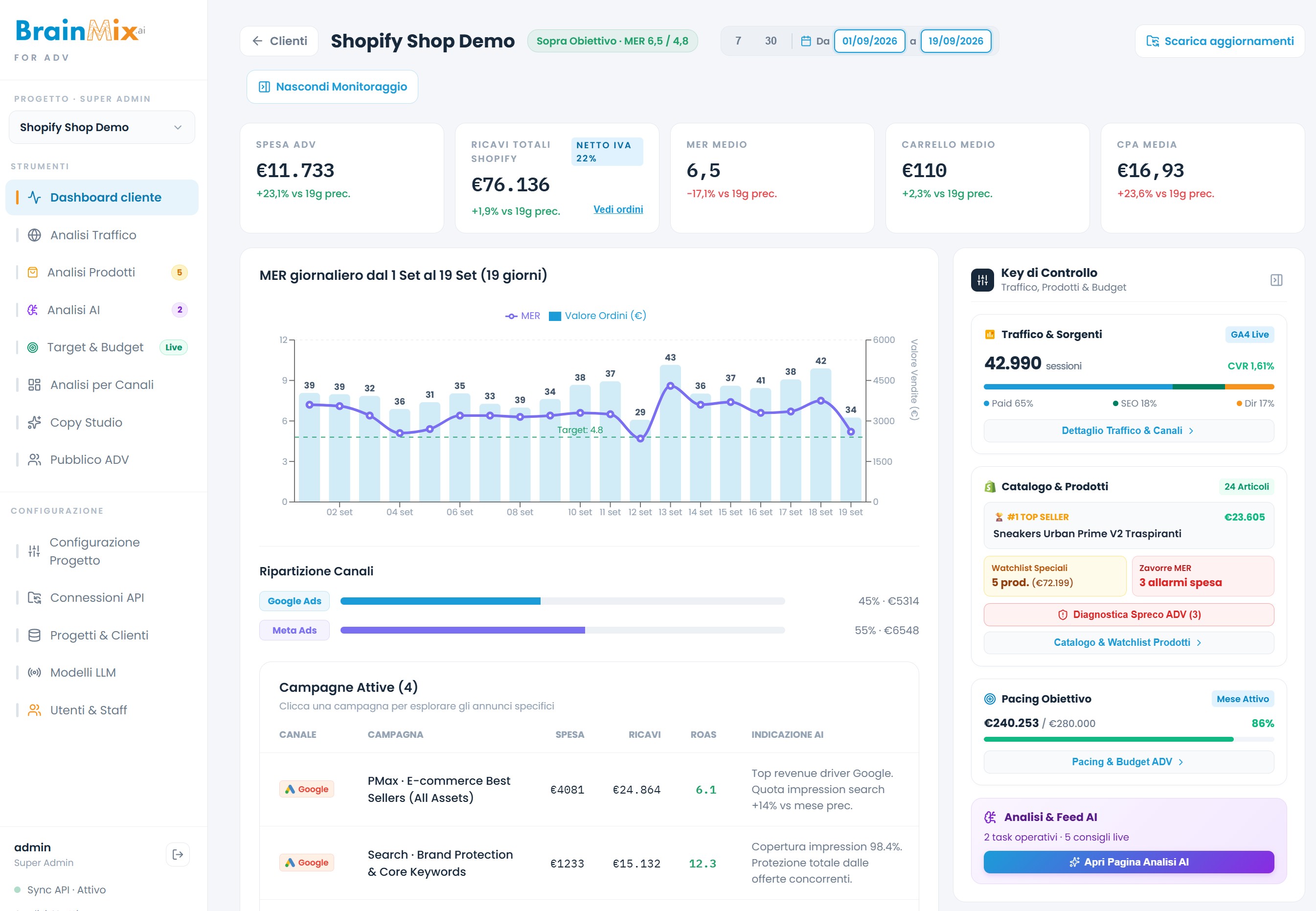Expand Dettaglio Traffico & Canali
The width and height of the screenshot is (1316, 911).
pyautogui.click(x=1128, y=431)
